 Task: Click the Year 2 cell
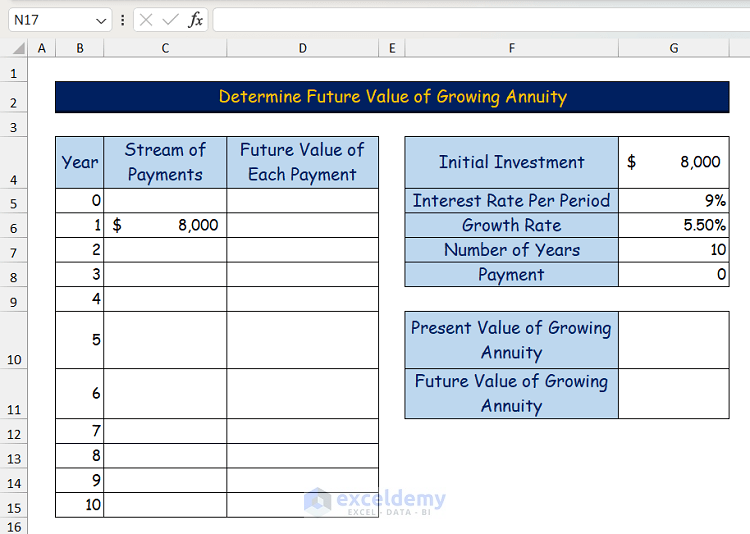click(x=79, y=250)
